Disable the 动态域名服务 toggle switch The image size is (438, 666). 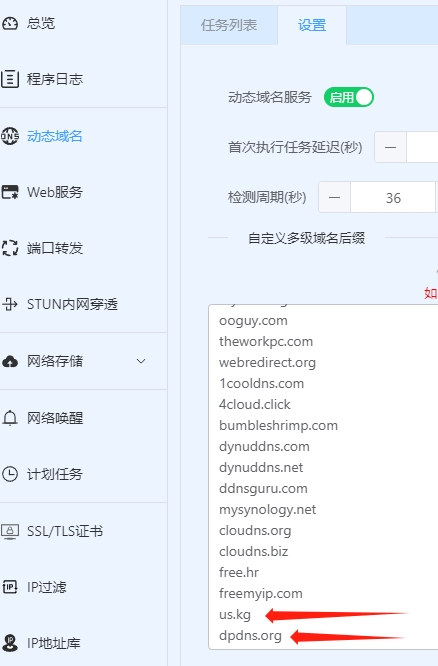pyautogui.click(x=349, y=97)
